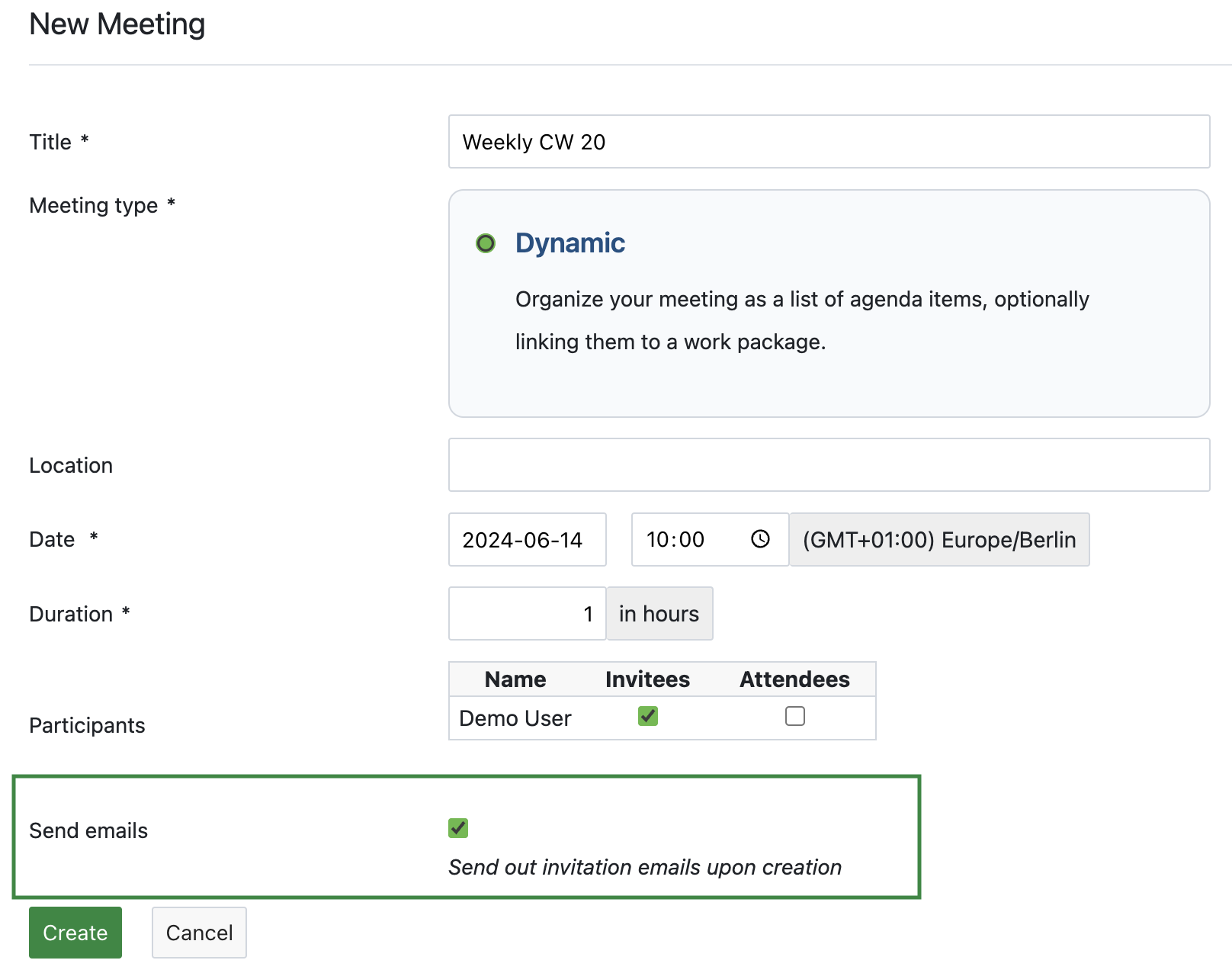Click the Invitees column header
This screenshot has height=973, width=1232.
pyautogui.click(x=647, y=679)
